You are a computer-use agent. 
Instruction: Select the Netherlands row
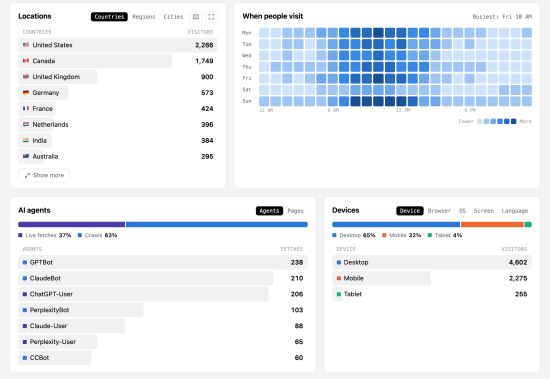pyautogui.click(x=118, y=124)
